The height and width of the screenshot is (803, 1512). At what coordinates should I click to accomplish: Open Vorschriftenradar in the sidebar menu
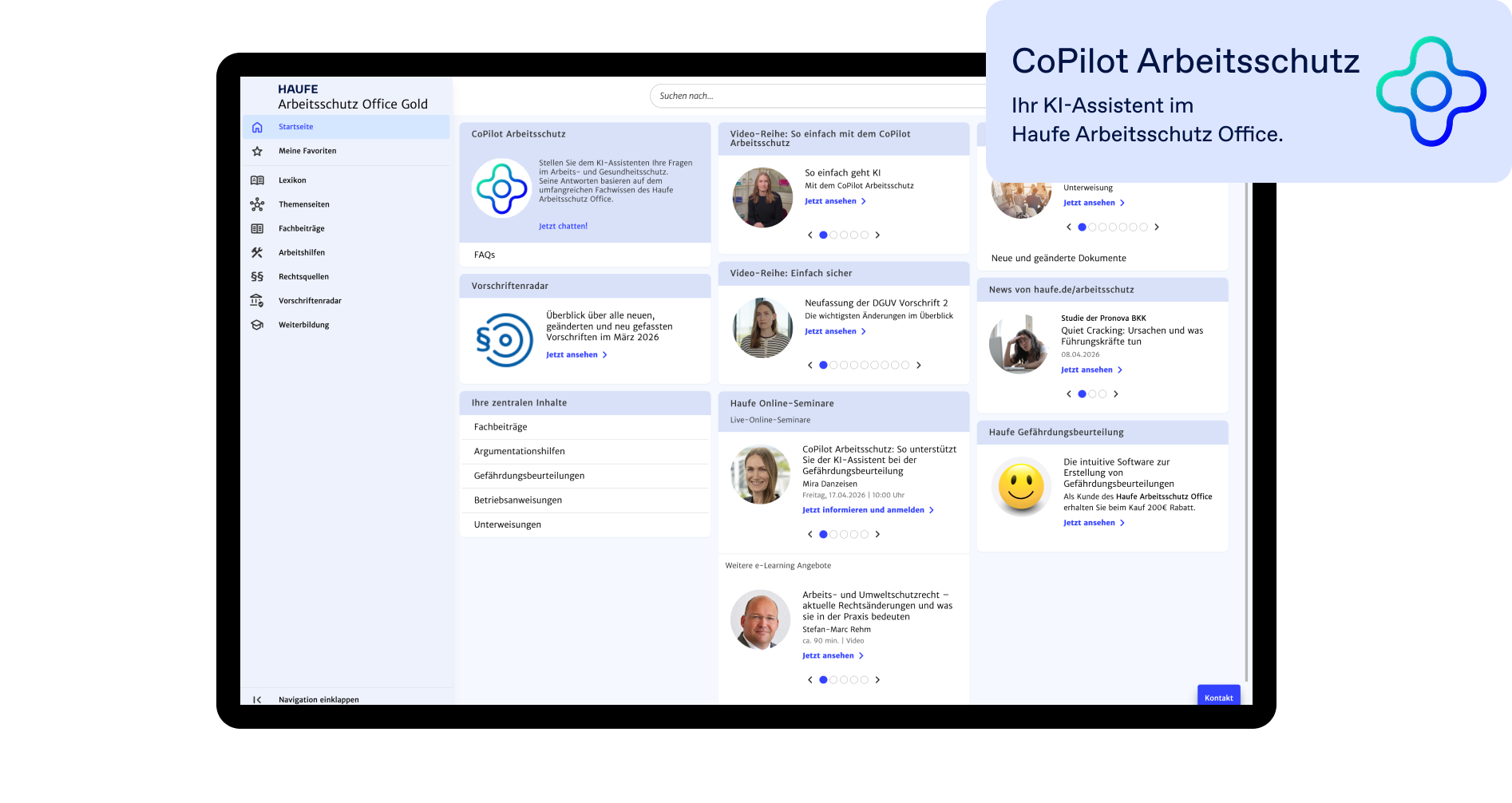click(310, 301)
